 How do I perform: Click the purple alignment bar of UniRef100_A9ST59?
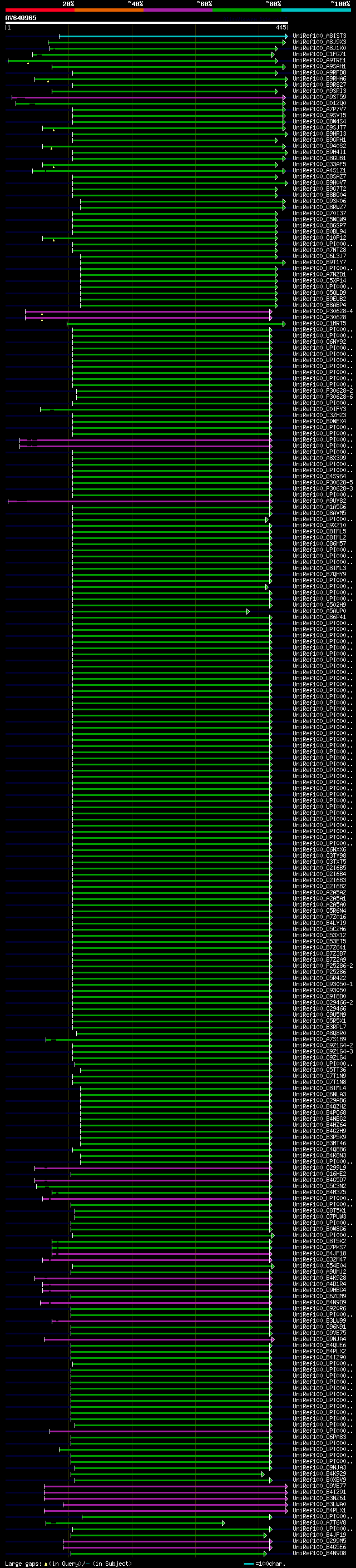(149, 97)
